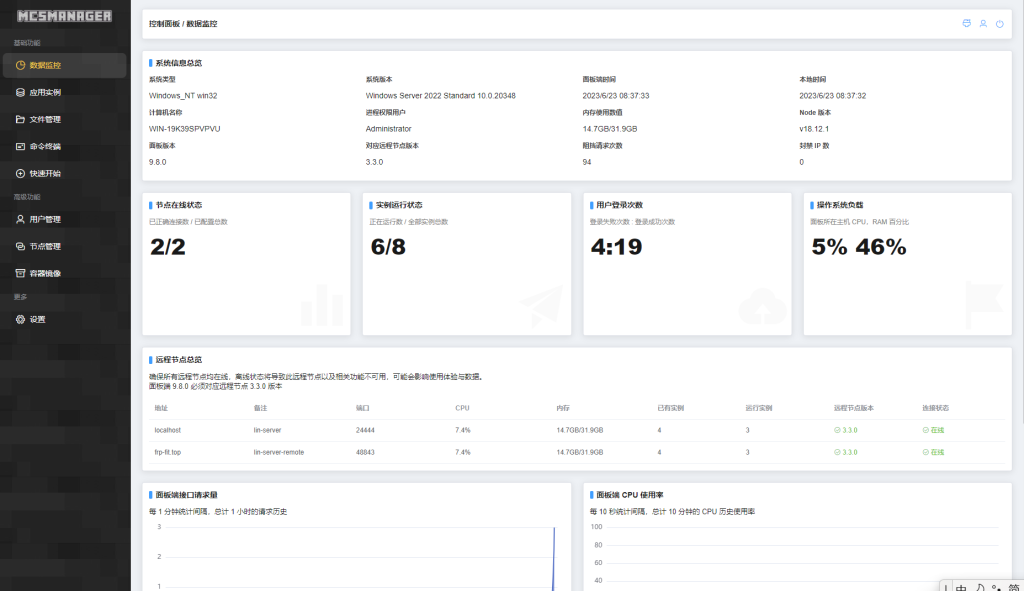This screenshot has height=591, width=1024.
Task: Toggle the 中 Chinese input mode indicator
Action: point(961,587)
